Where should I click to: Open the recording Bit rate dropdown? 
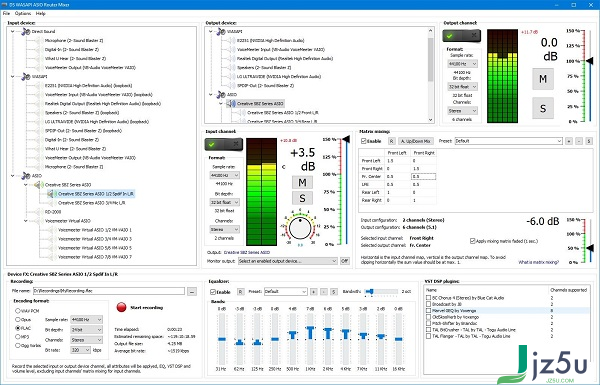pyautogui.click(x=80, y=350)
